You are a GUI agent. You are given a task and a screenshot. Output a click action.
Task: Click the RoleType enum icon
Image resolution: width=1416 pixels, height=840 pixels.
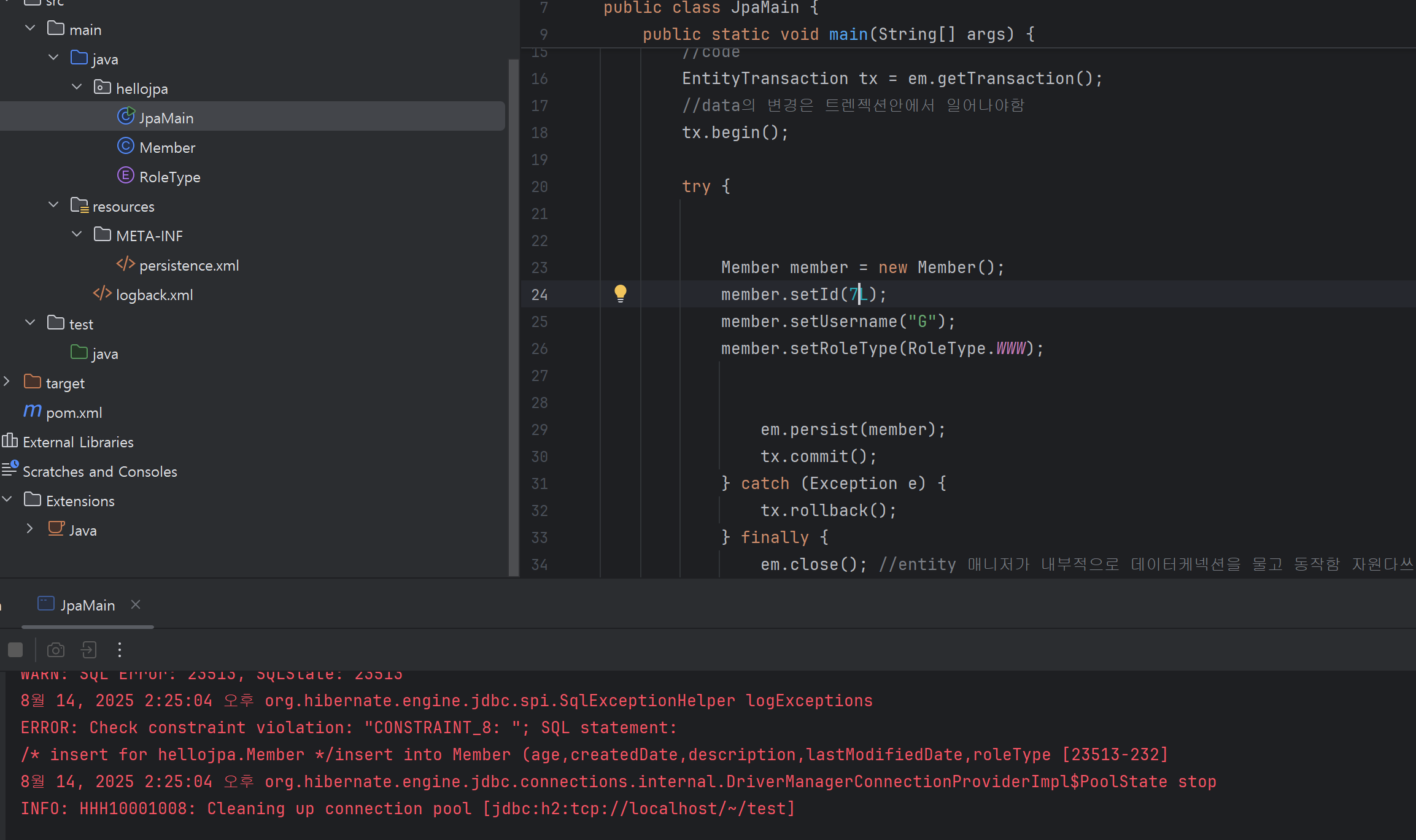coord(126,175)
